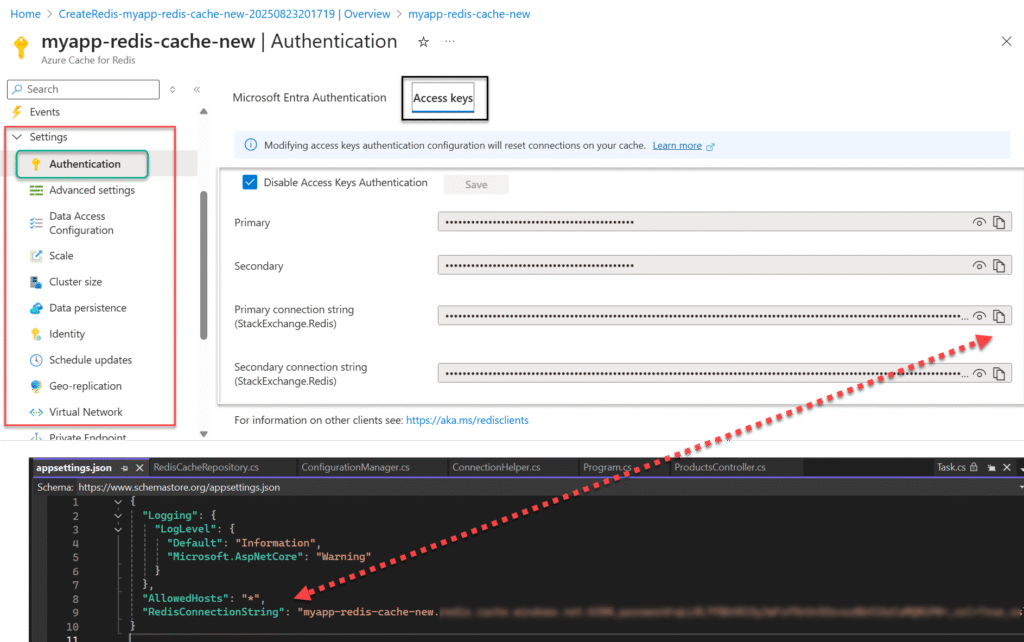Open myapp-redis-cache-new breadcrumb link
1024x642 pixels.
point(469,14)
